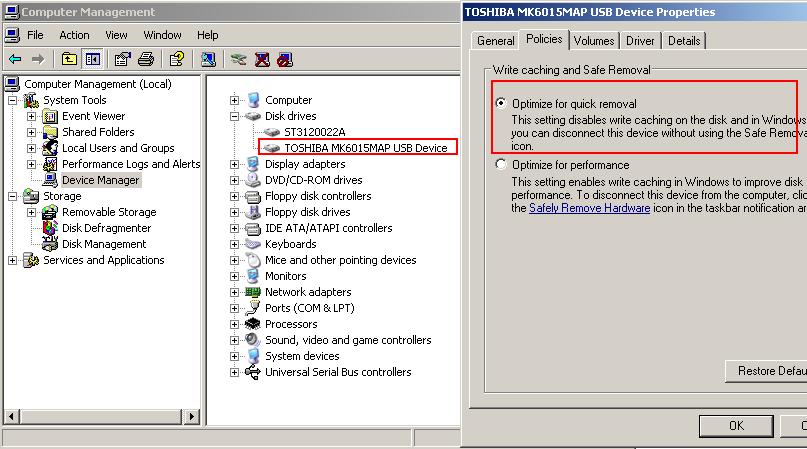Open the File menu
This screenshot has width=807, height=449.
[35, 35]
